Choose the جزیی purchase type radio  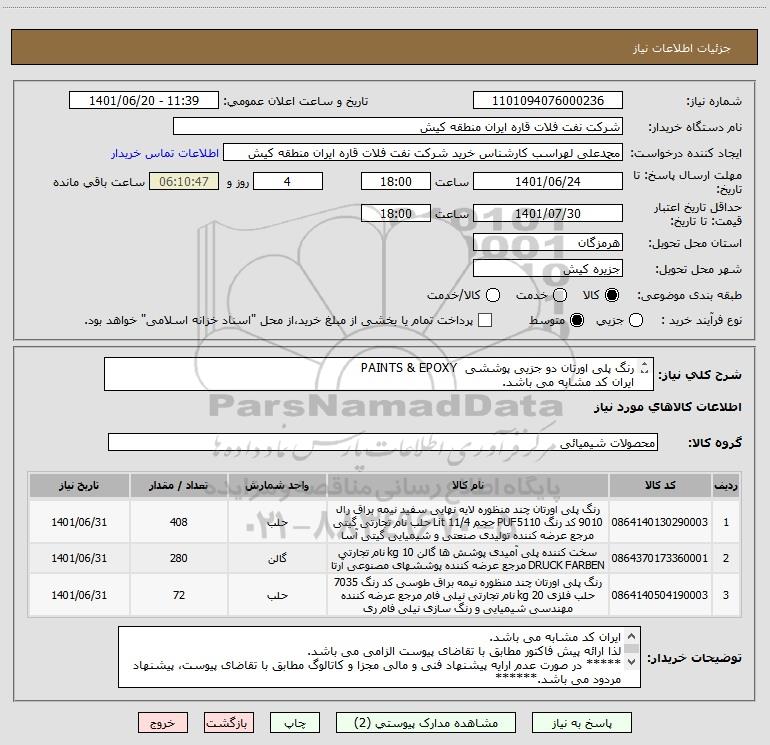(x=636, y=321)
